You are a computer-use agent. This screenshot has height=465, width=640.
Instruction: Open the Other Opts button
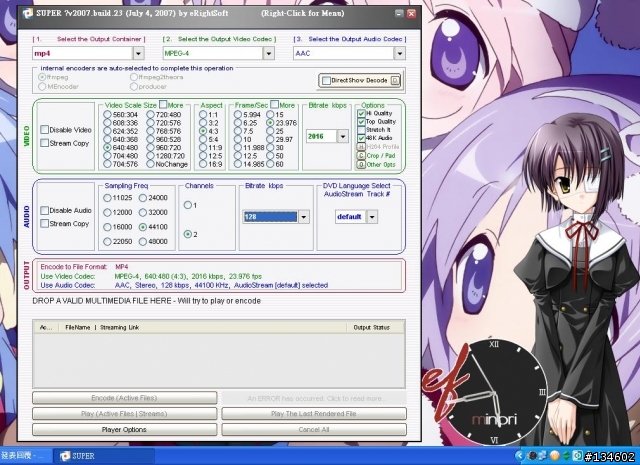coord(361,165)
